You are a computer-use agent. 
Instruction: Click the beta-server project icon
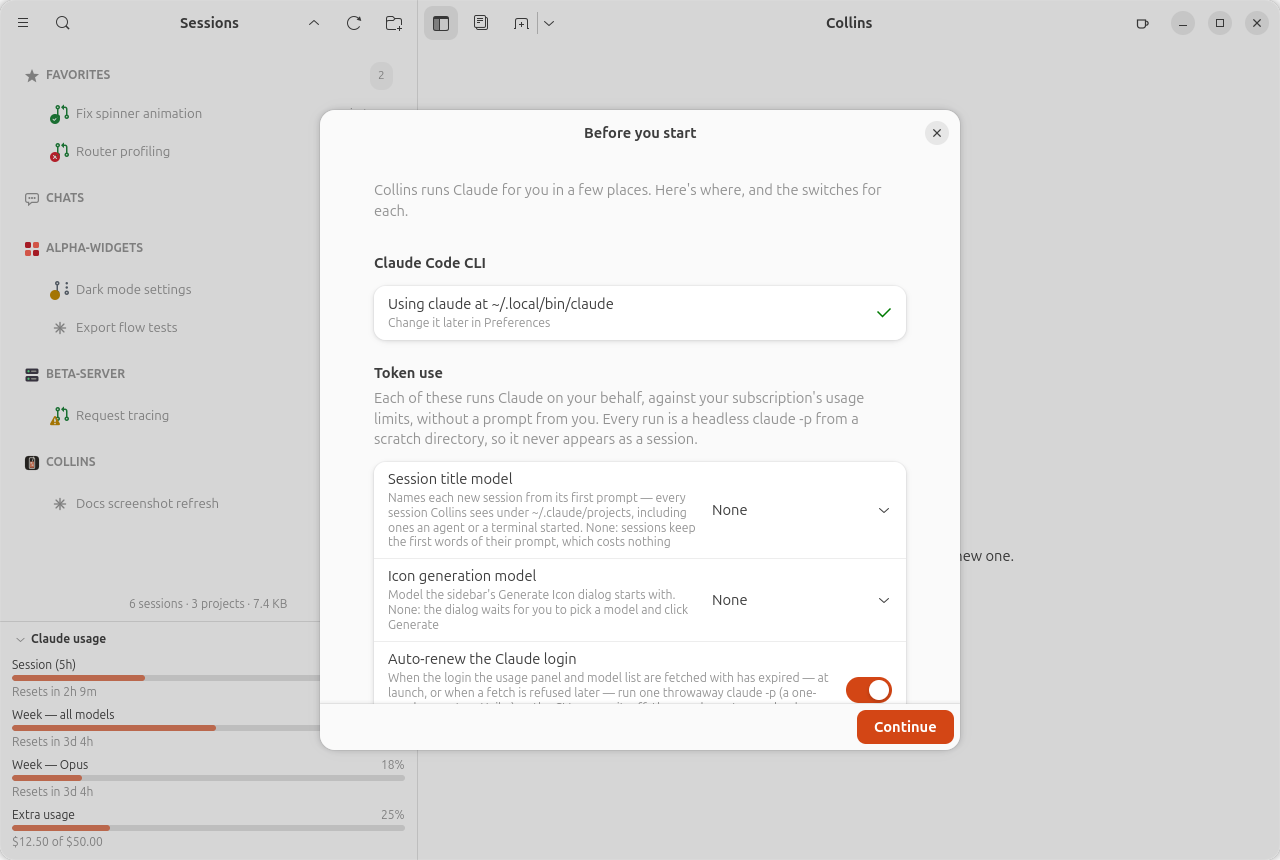(32, 374)
